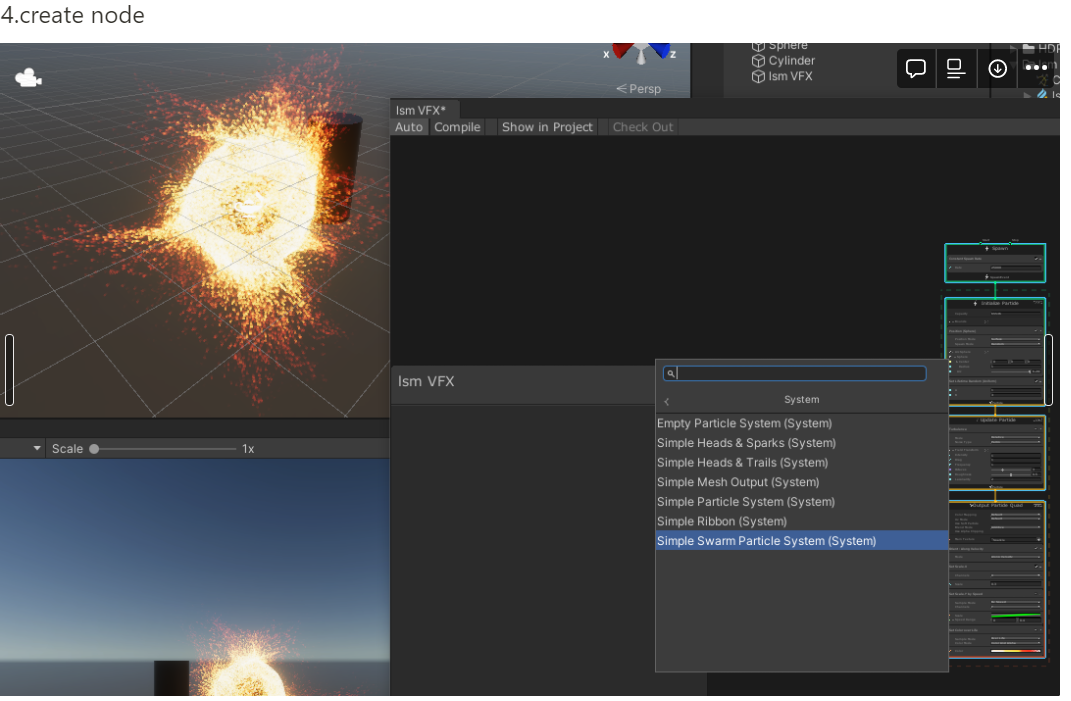
Task: Choose Simple Heads & Sparks (System)
Action: click(x=801, y=443)
